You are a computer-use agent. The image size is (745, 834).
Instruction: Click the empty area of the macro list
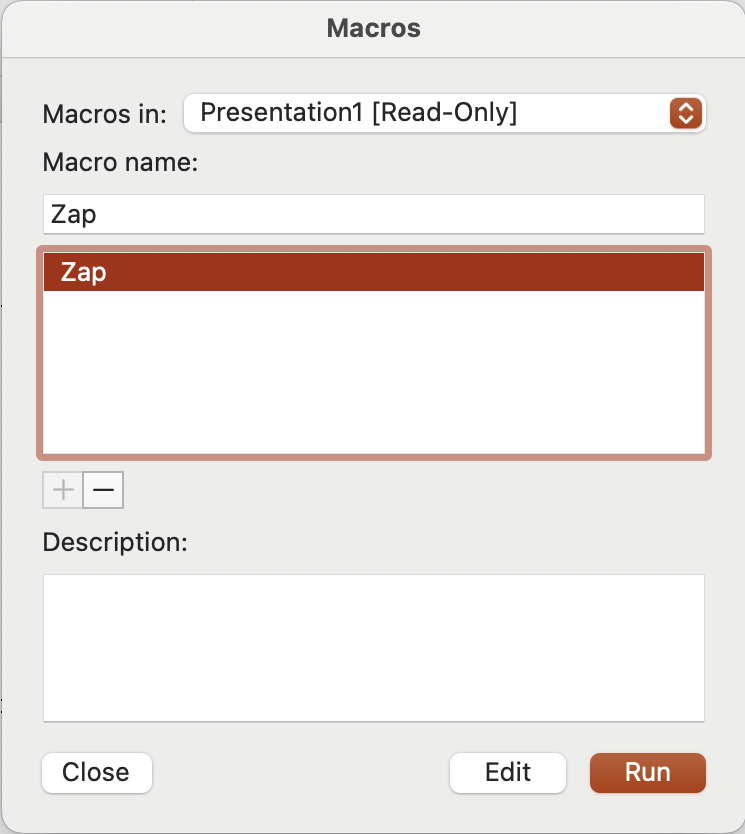[373, 370]
